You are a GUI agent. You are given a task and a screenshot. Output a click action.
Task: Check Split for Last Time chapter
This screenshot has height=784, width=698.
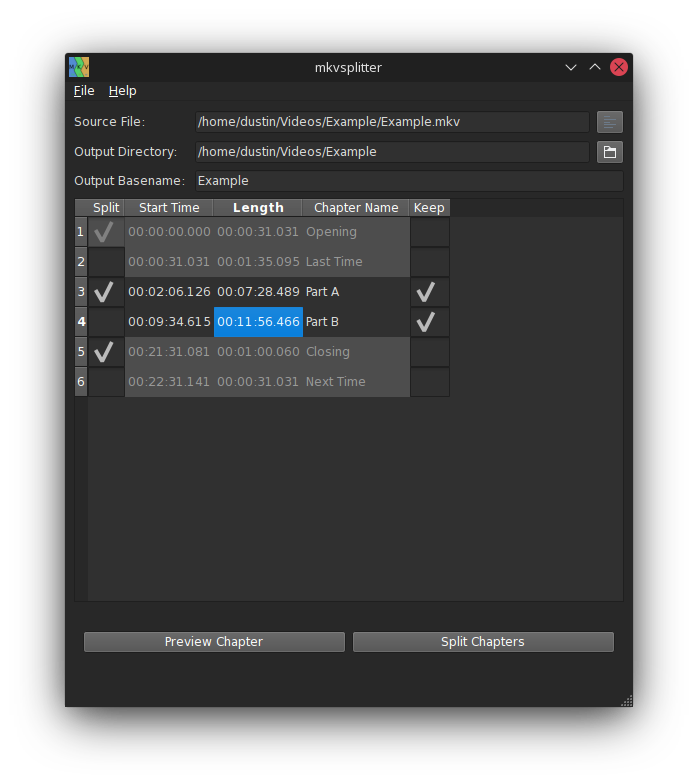pyautogui.click(x=106, y=262)
